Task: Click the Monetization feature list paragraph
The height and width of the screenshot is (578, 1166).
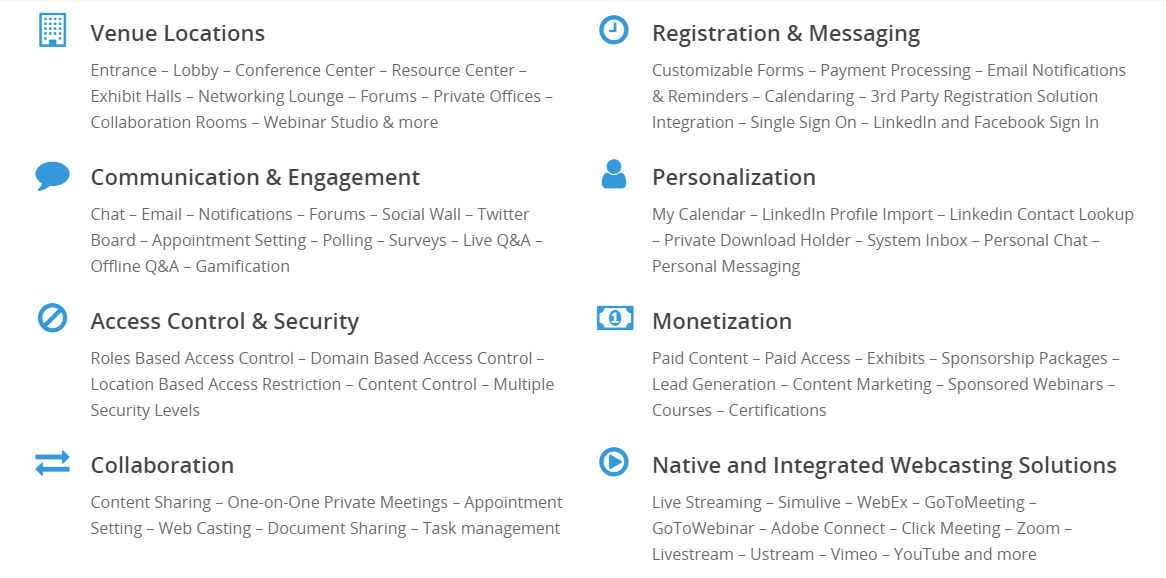Action: 885,384
